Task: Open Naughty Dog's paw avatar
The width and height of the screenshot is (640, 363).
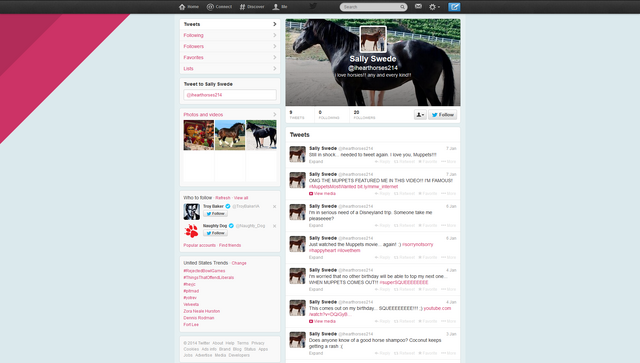Action: point(191,231)
